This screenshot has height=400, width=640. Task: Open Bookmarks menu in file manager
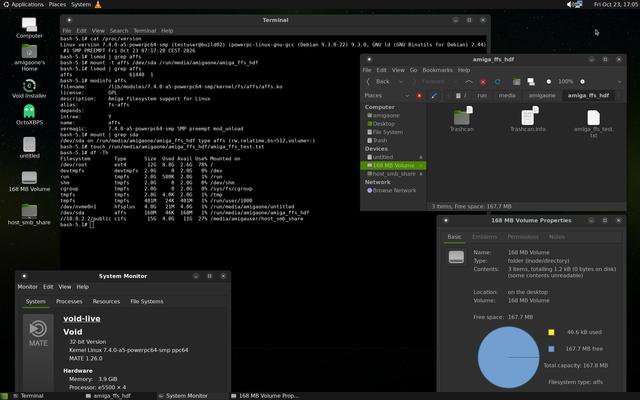[438, 70]
